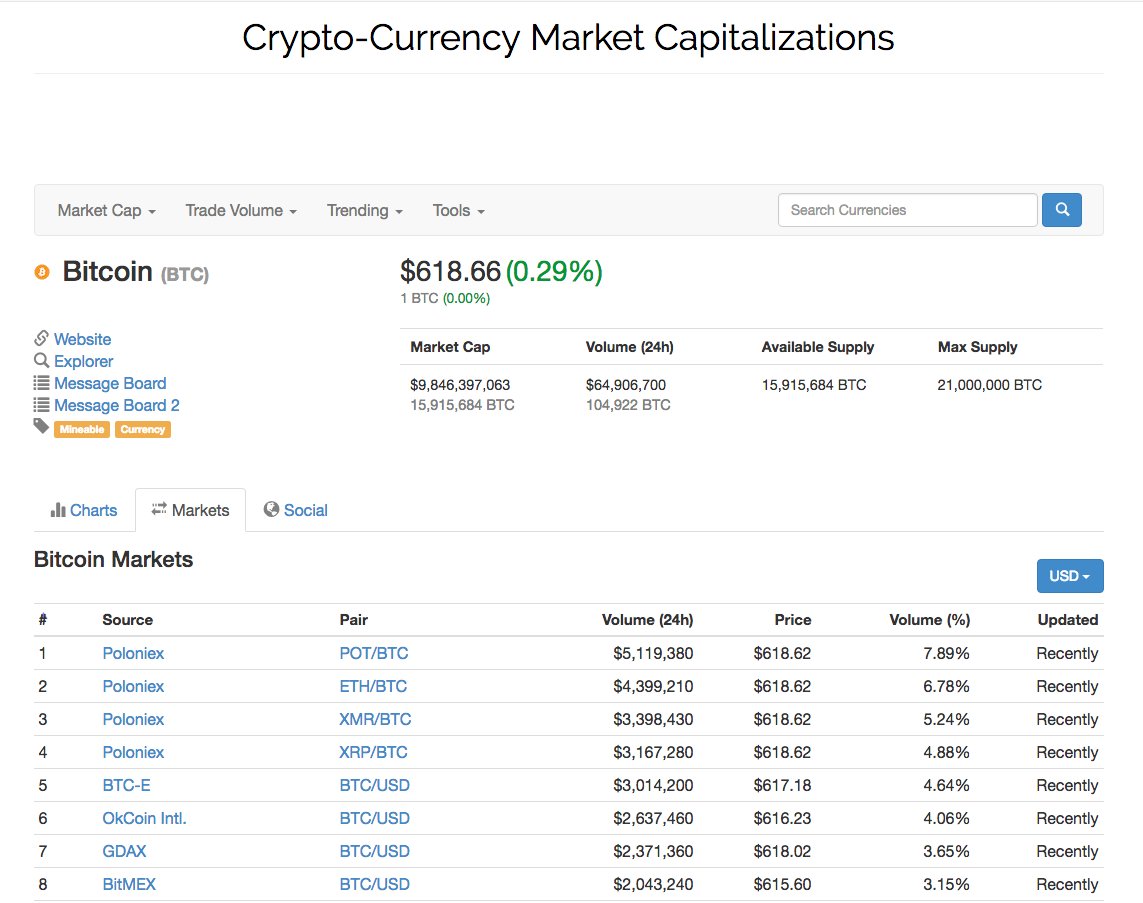Open the Poloniex exchange link

133,653
